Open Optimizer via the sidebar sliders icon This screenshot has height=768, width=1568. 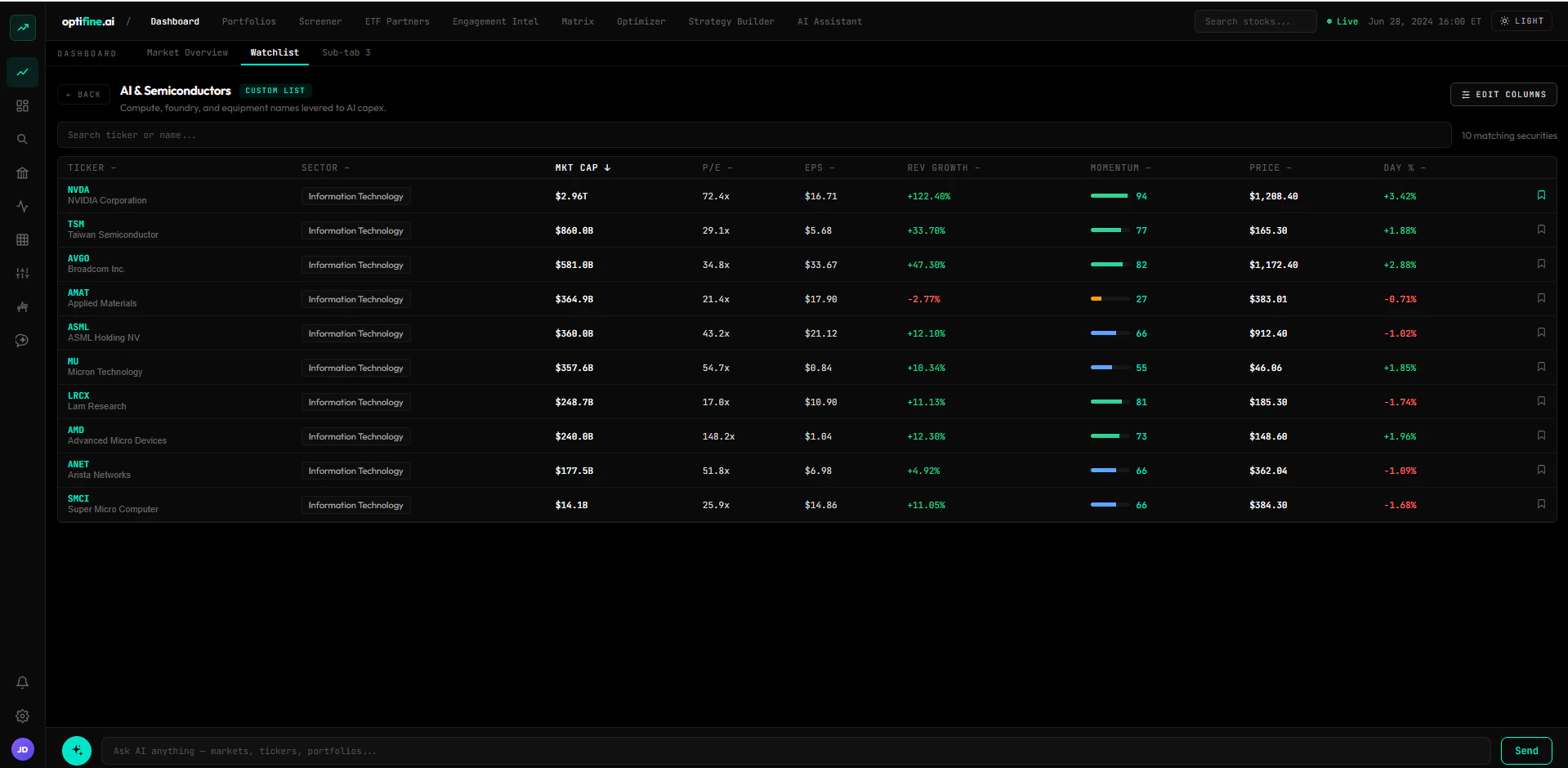(x=23, y=273)
